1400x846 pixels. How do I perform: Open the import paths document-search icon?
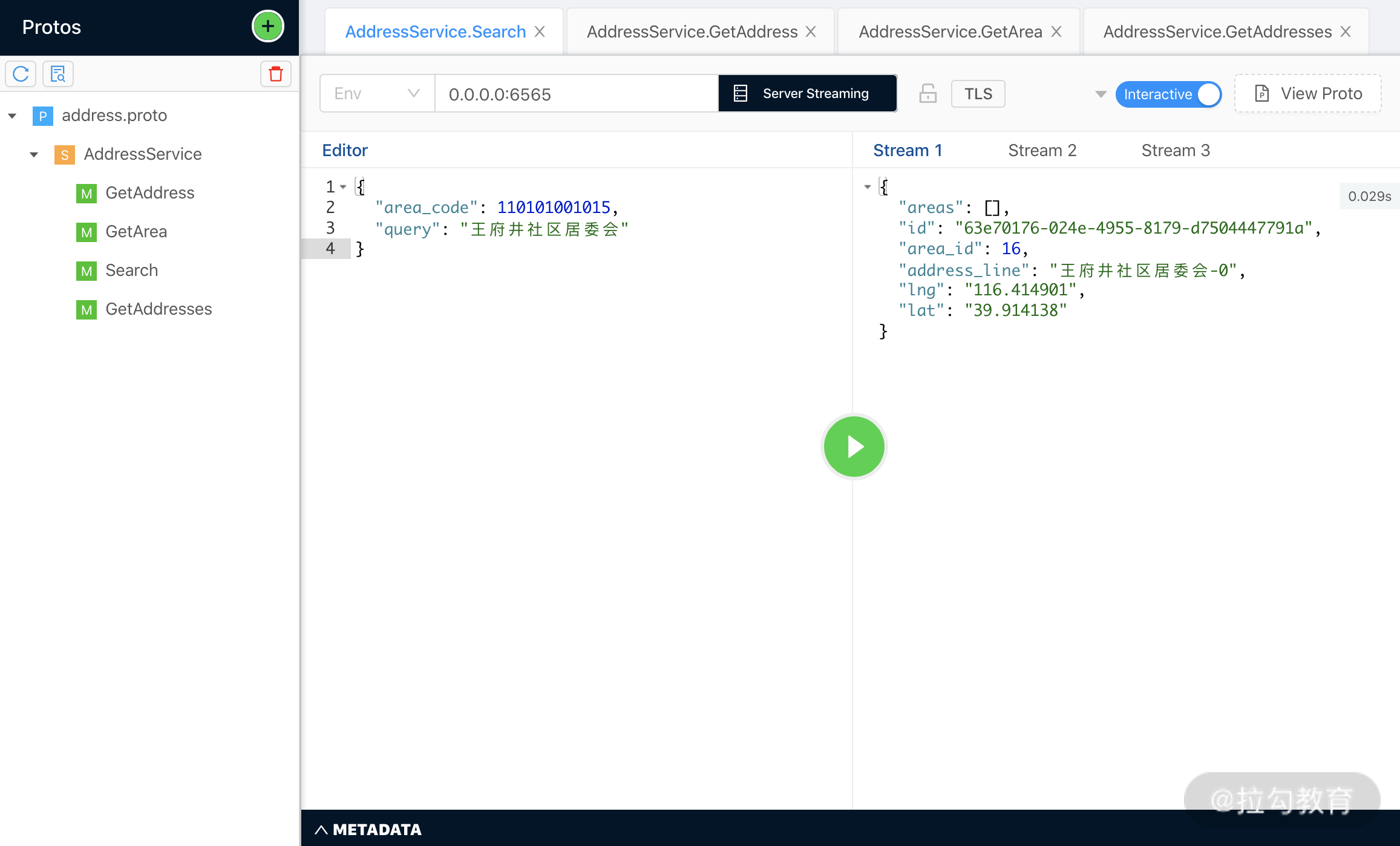(58, 74)
